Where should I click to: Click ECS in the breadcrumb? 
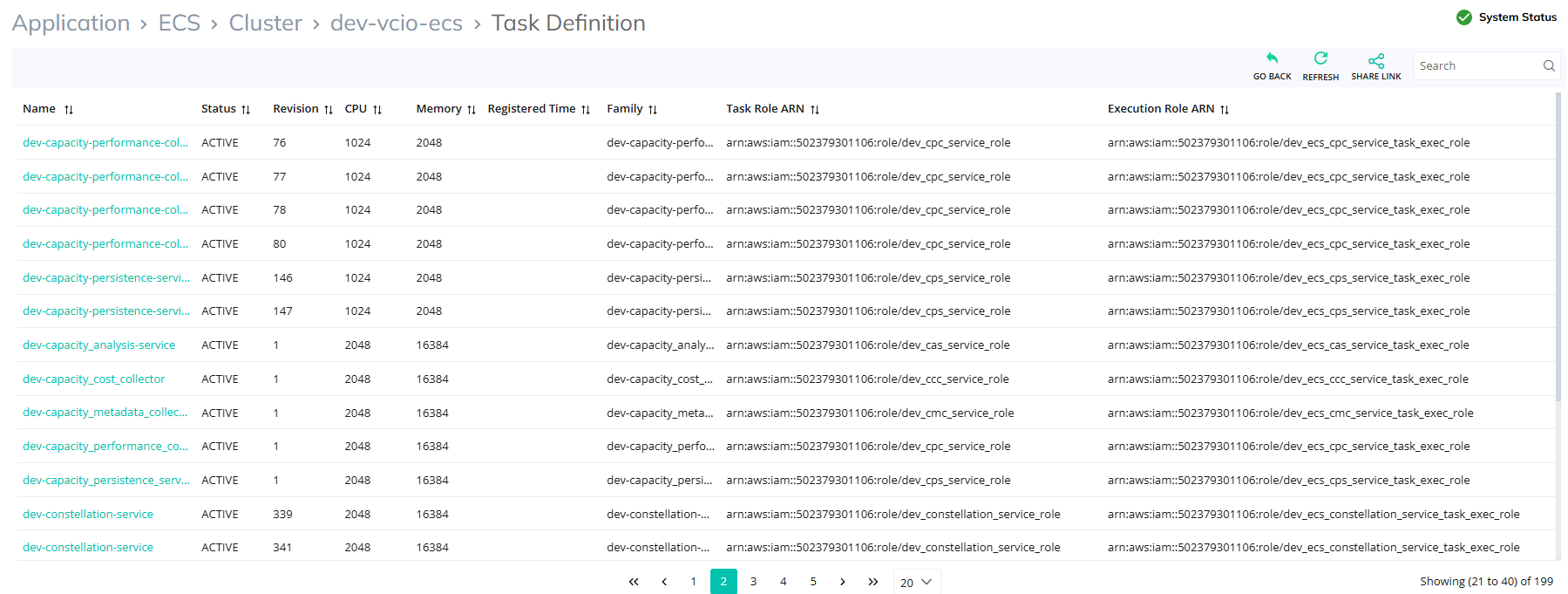[x=180, y=24]
